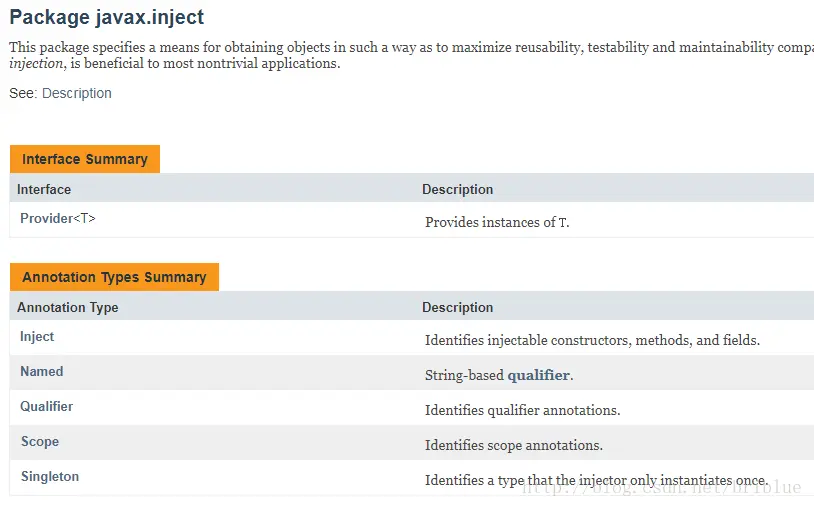The image size is (814, 507).
Task: Open the Provider<T> interface link
Action: pyautogui.click(x=58, y=218)
